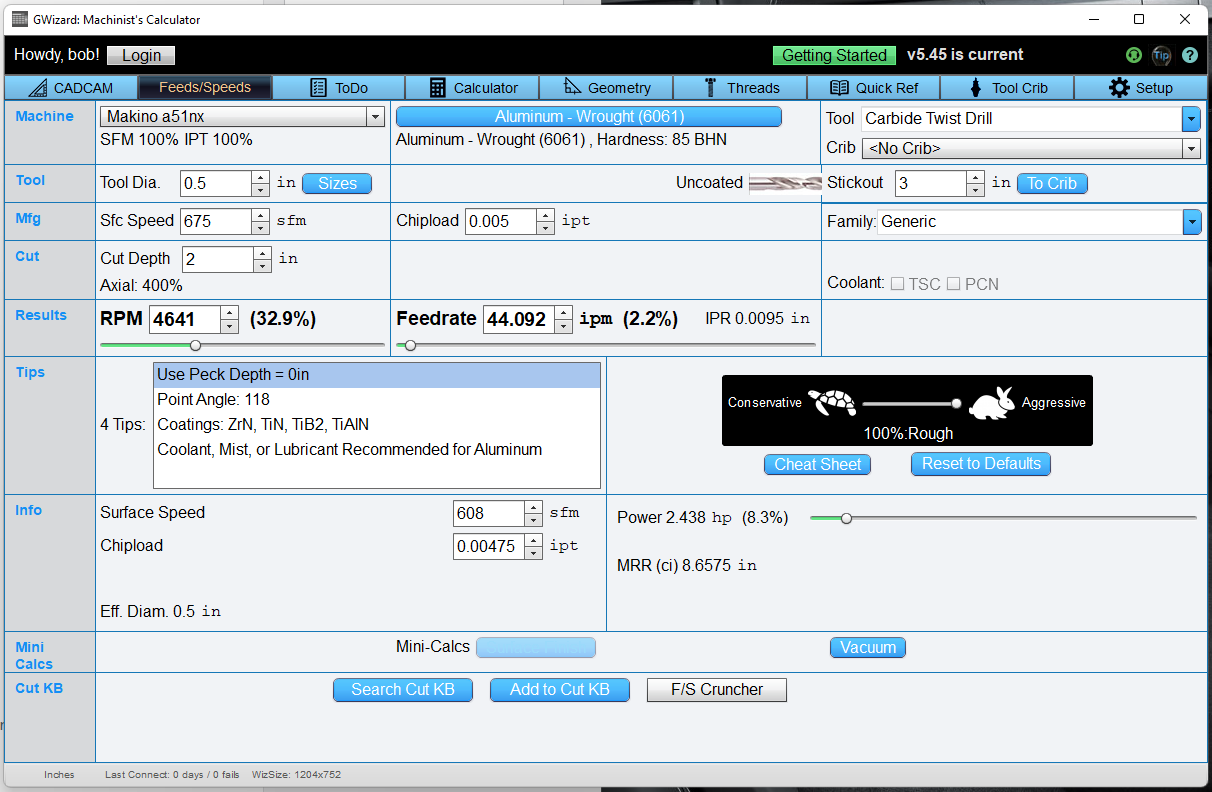
Task: Open help using the question mark icon
Action: point(1189,56)
